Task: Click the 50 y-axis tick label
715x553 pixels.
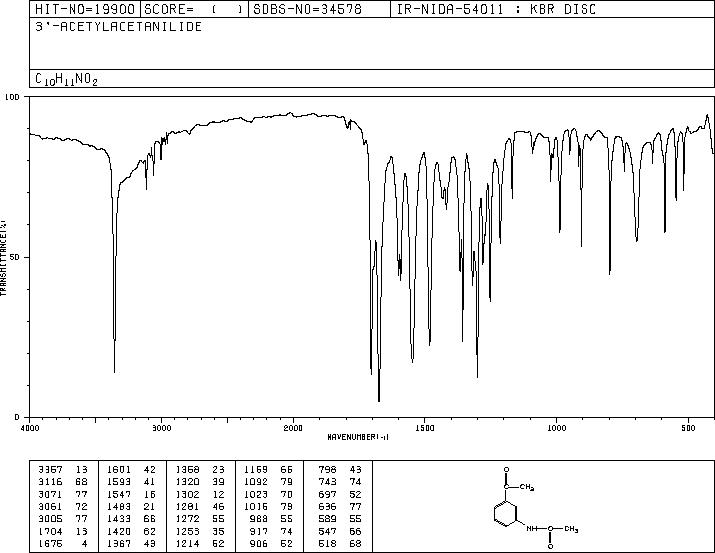Action: (14, 257)
